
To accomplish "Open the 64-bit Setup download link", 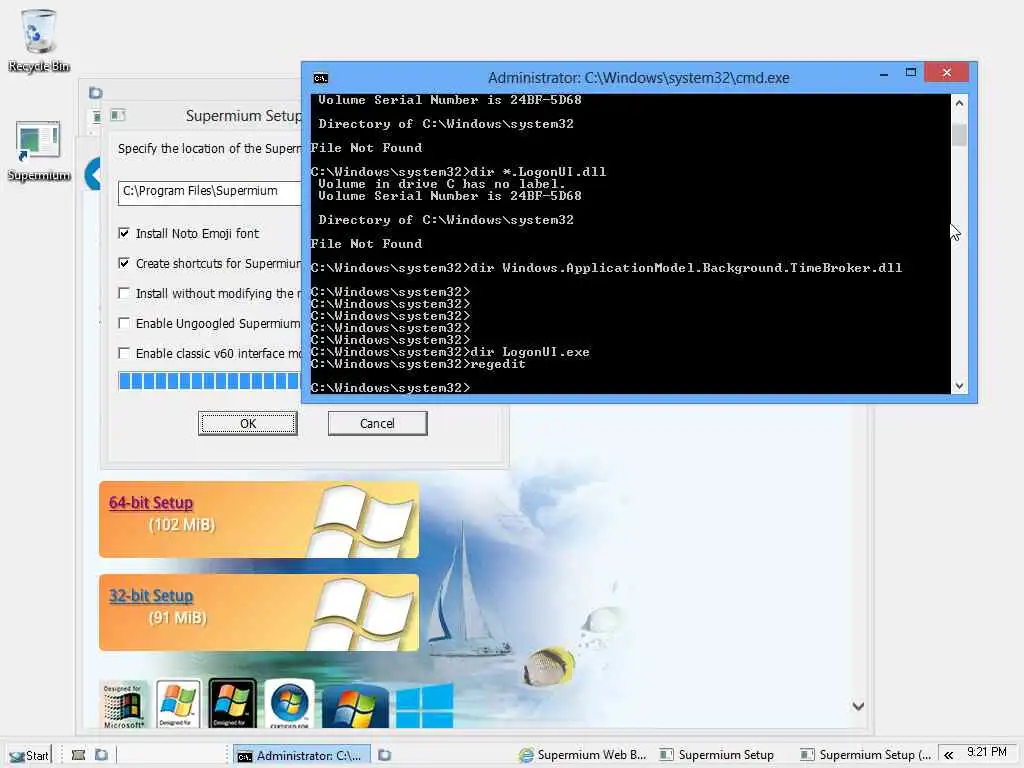I will [151, 503].
